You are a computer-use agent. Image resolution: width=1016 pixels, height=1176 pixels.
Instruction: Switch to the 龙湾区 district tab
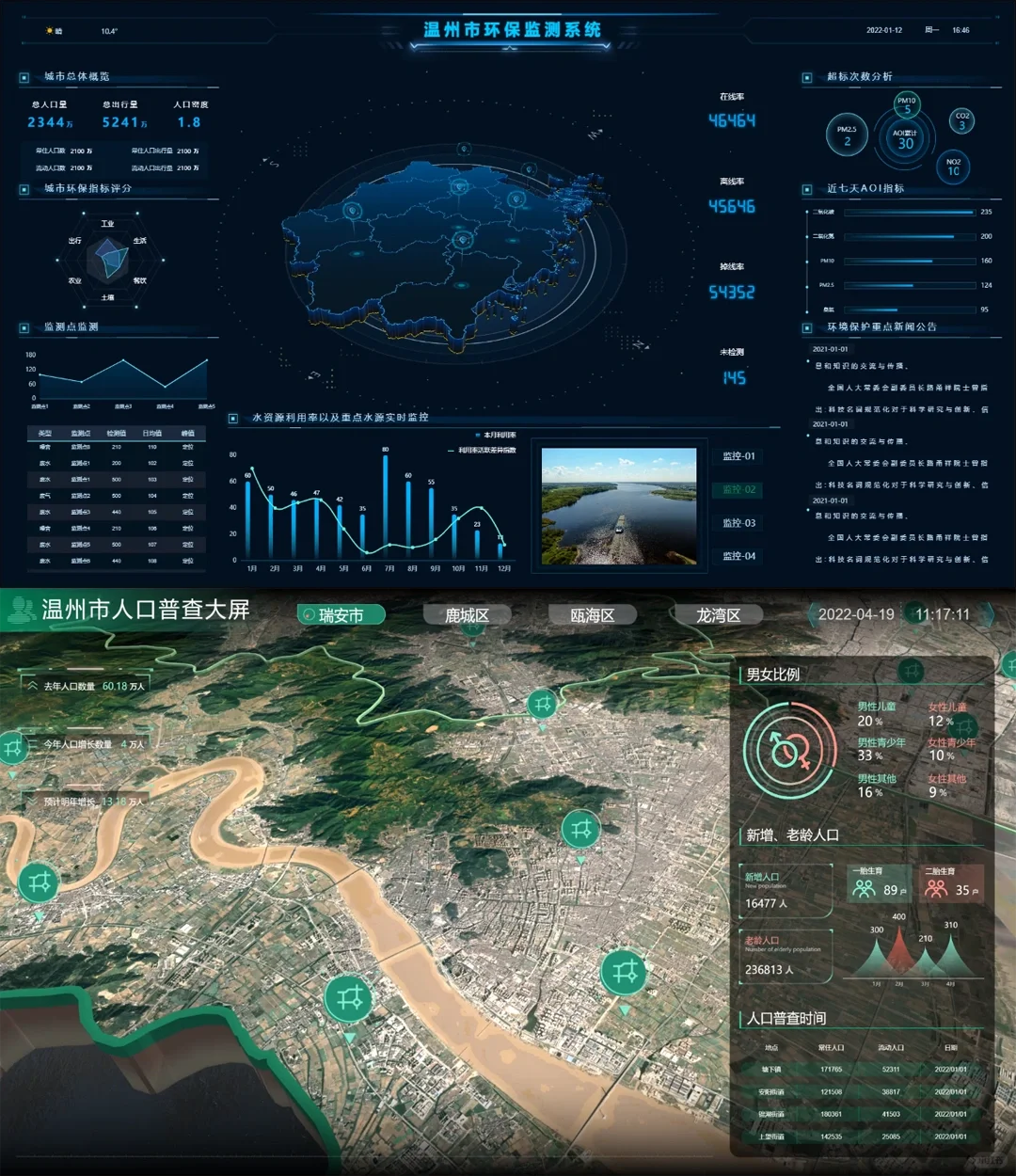point(719,615)
